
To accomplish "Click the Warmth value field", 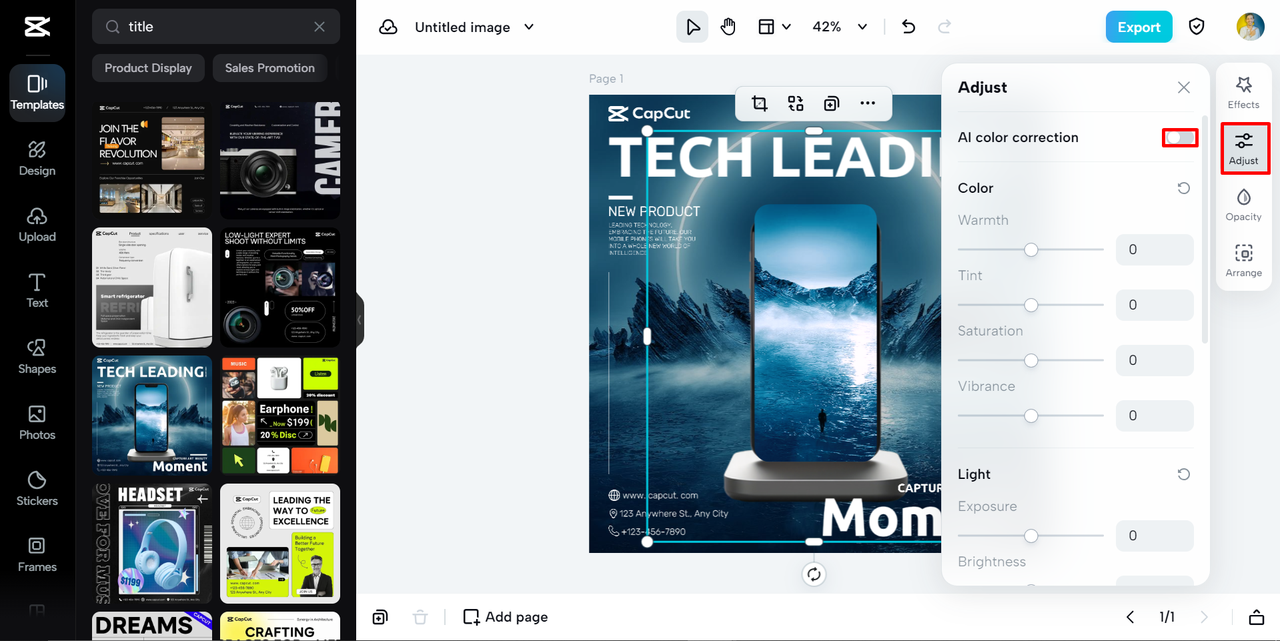I will [x=1154, y=250].
